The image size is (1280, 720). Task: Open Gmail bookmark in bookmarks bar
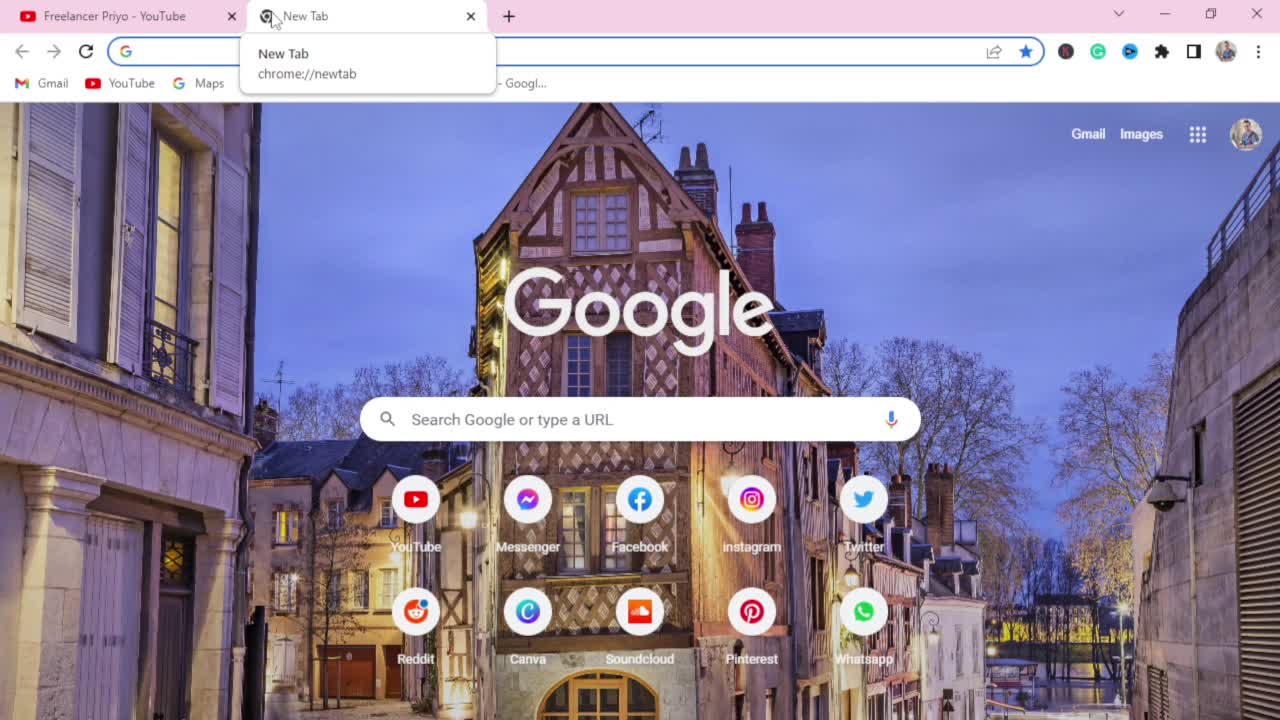[x=42, y=83]
